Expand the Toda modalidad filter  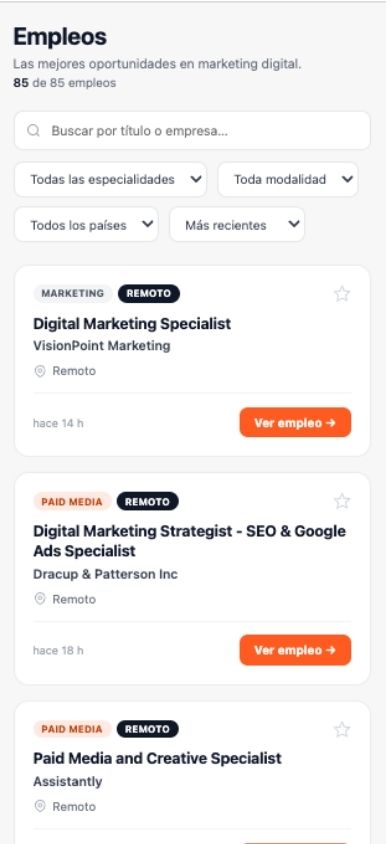[x=288, y=179]
